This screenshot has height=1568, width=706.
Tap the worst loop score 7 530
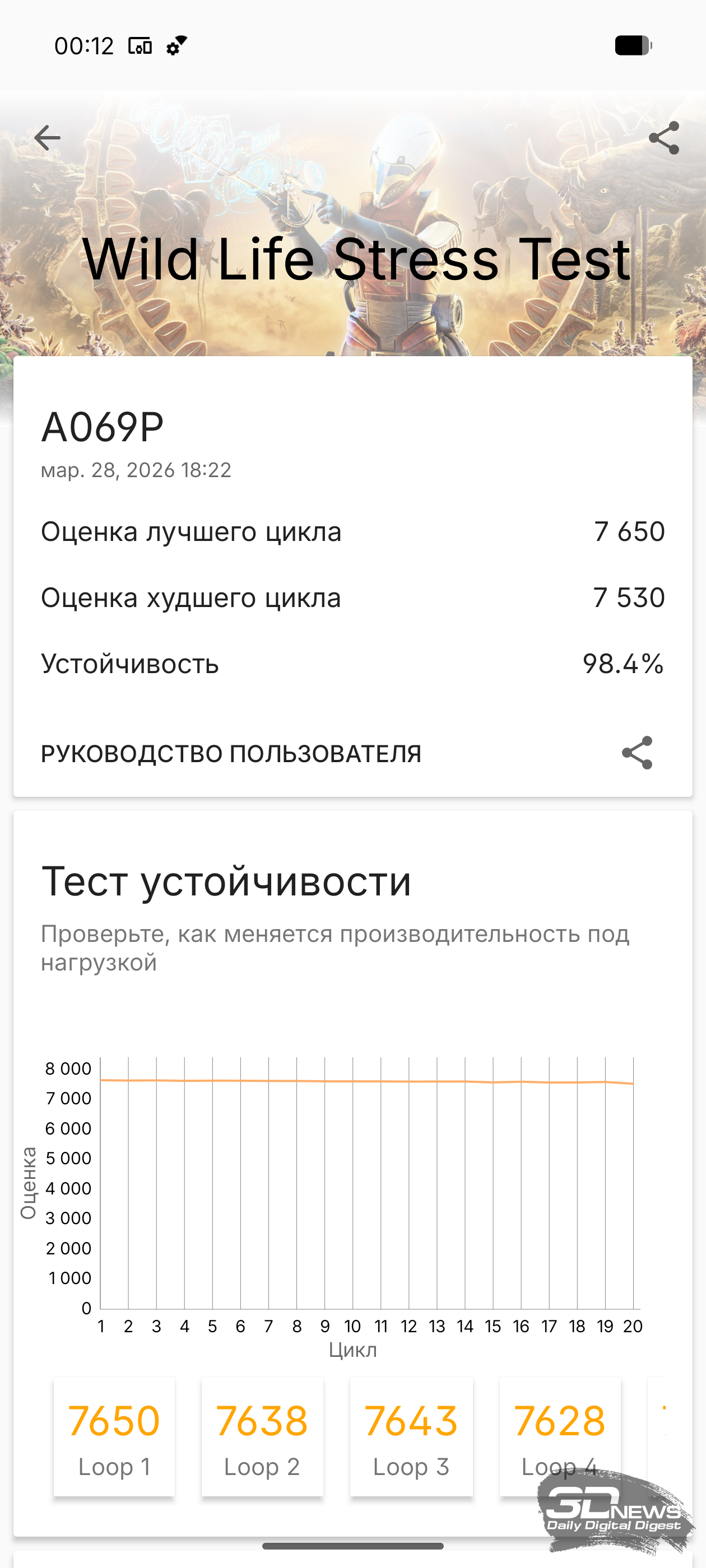coord(628,597)
